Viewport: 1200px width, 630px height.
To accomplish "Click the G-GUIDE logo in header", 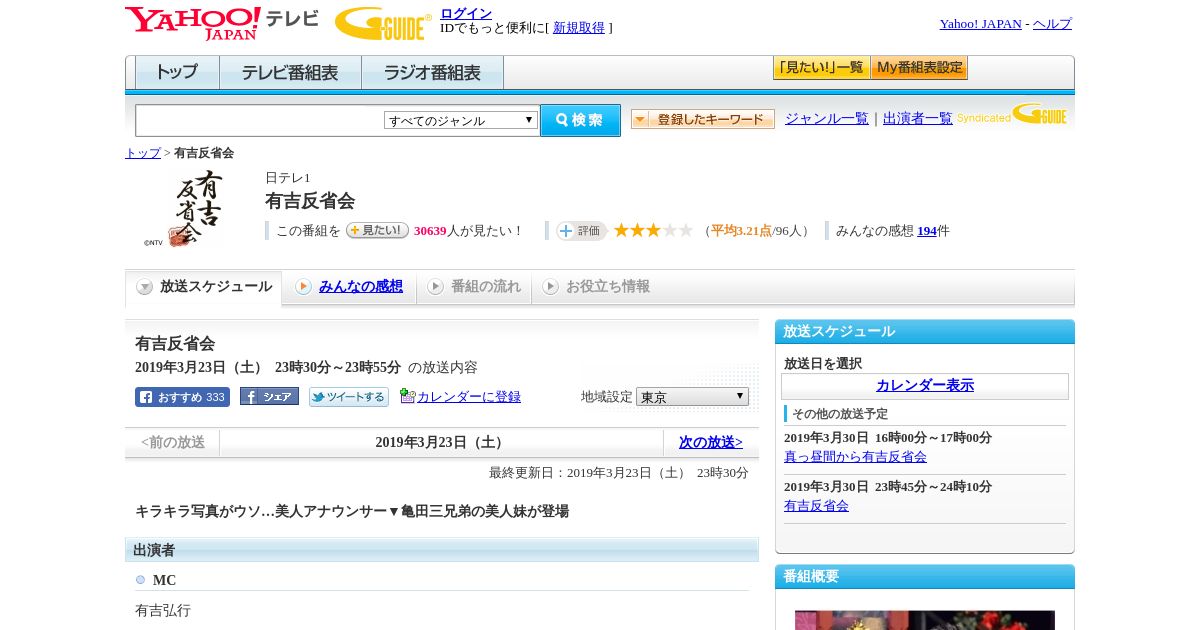I will [x=383, y=23].
